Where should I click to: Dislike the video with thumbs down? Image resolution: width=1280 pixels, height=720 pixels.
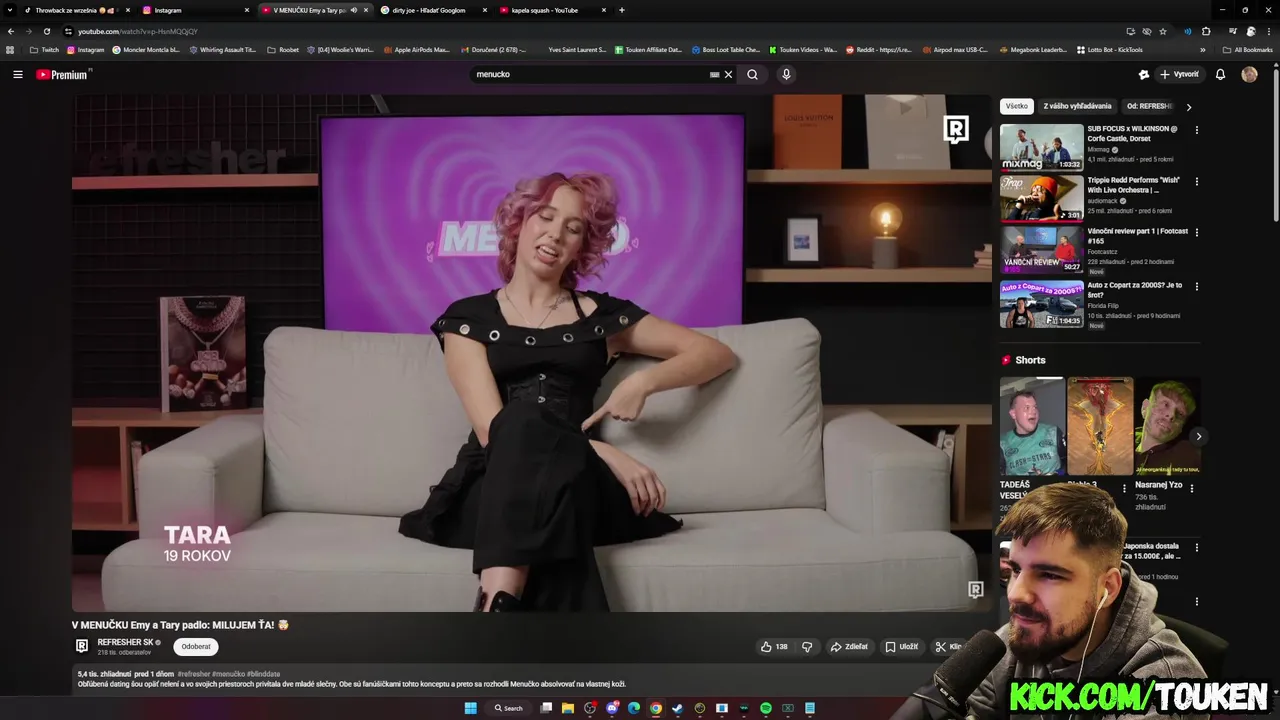click(x=807, y=647)
